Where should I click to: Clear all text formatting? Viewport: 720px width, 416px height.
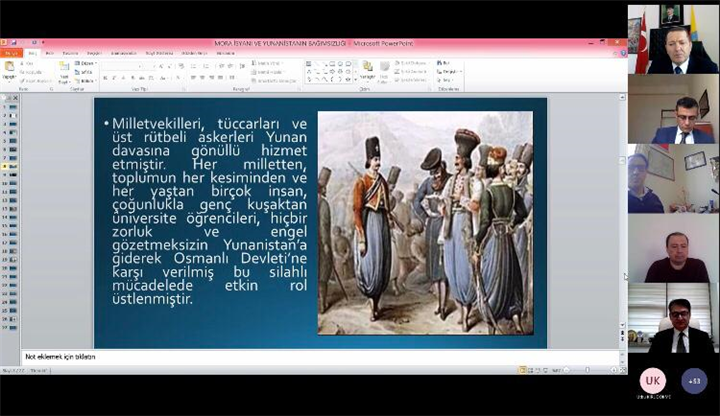(181, 66)
